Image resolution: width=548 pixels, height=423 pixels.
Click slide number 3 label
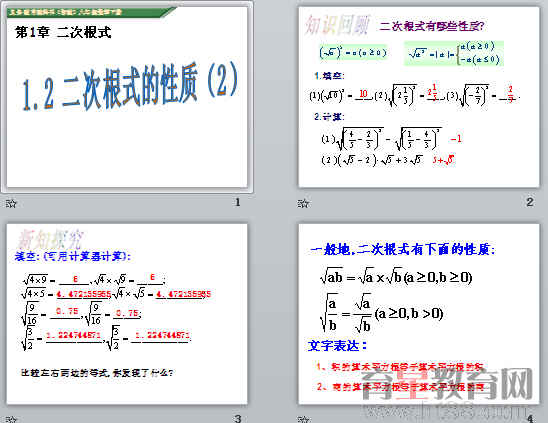point(238,418)
